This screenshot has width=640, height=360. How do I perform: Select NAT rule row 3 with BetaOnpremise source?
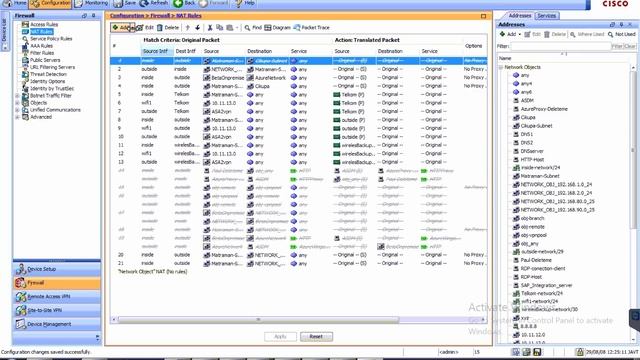298,78
